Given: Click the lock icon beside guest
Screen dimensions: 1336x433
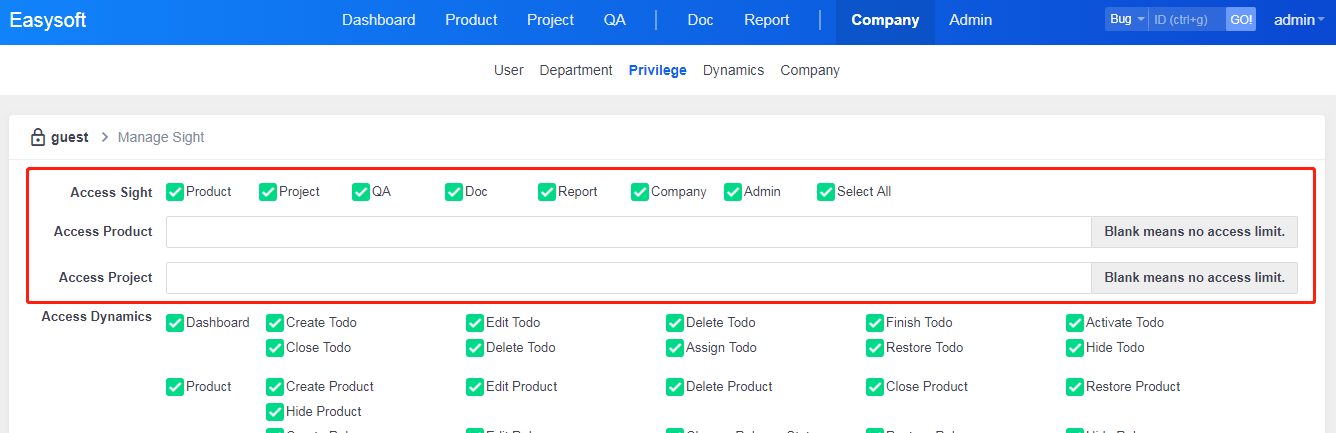Looking at the screenshot, I should (38, 137).
